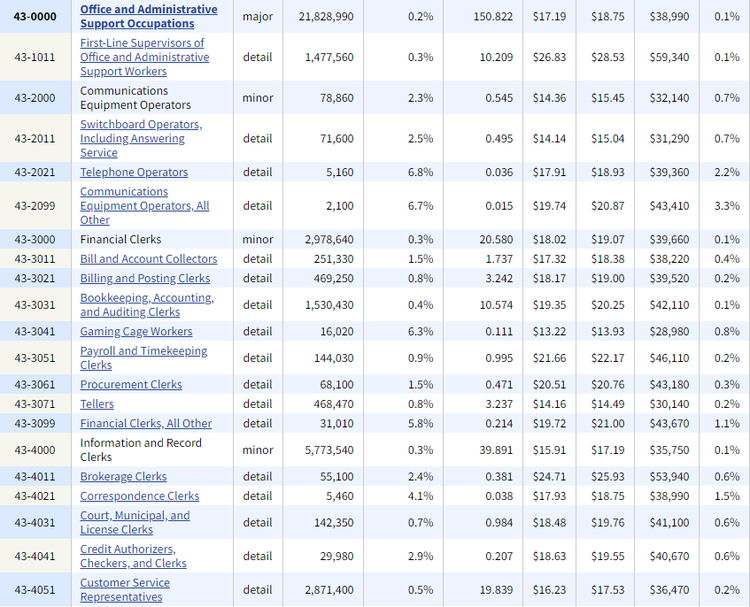This screenshot has width=750, height=607.
Task: Click median wage $14.16 for Tellers
Action: point(550,404)
